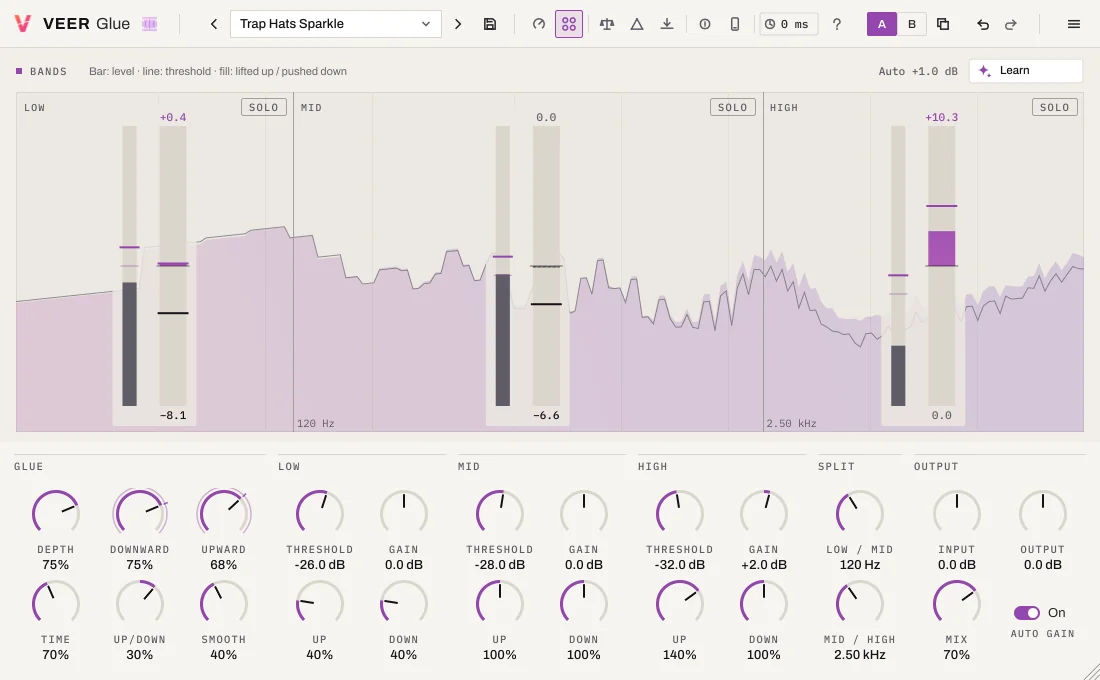This screenshot has width=1100, height=680.
Task: Click the VEER logo
Action: (x=23, y=24)
